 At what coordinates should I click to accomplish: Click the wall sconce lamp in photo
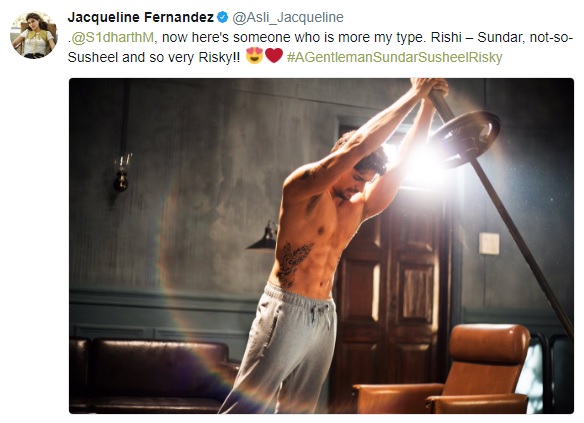(x=122, y=172)
